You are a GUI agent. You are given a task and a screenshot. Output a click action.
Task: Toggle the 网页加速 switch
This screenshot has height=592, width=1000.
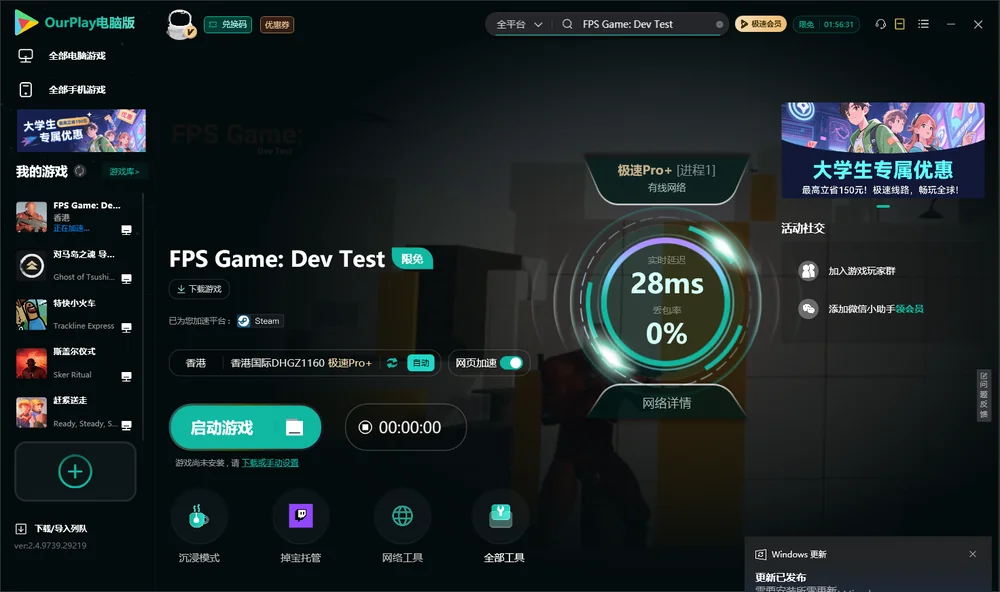point(511,363)
